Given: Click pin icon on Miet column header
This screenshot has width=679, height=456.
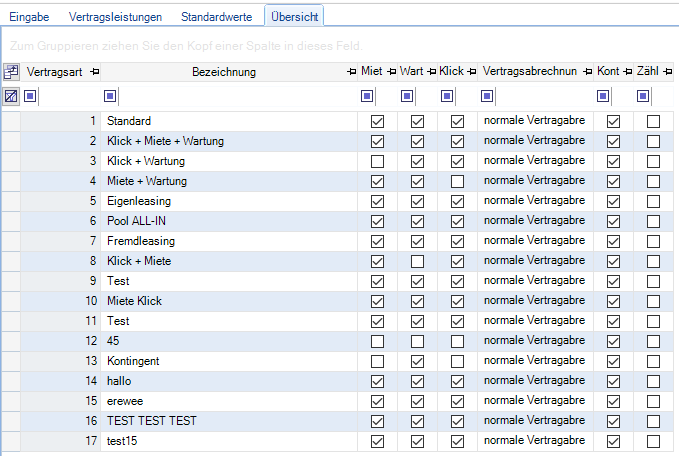Looking at the screenshot, I should coord(391,72).
